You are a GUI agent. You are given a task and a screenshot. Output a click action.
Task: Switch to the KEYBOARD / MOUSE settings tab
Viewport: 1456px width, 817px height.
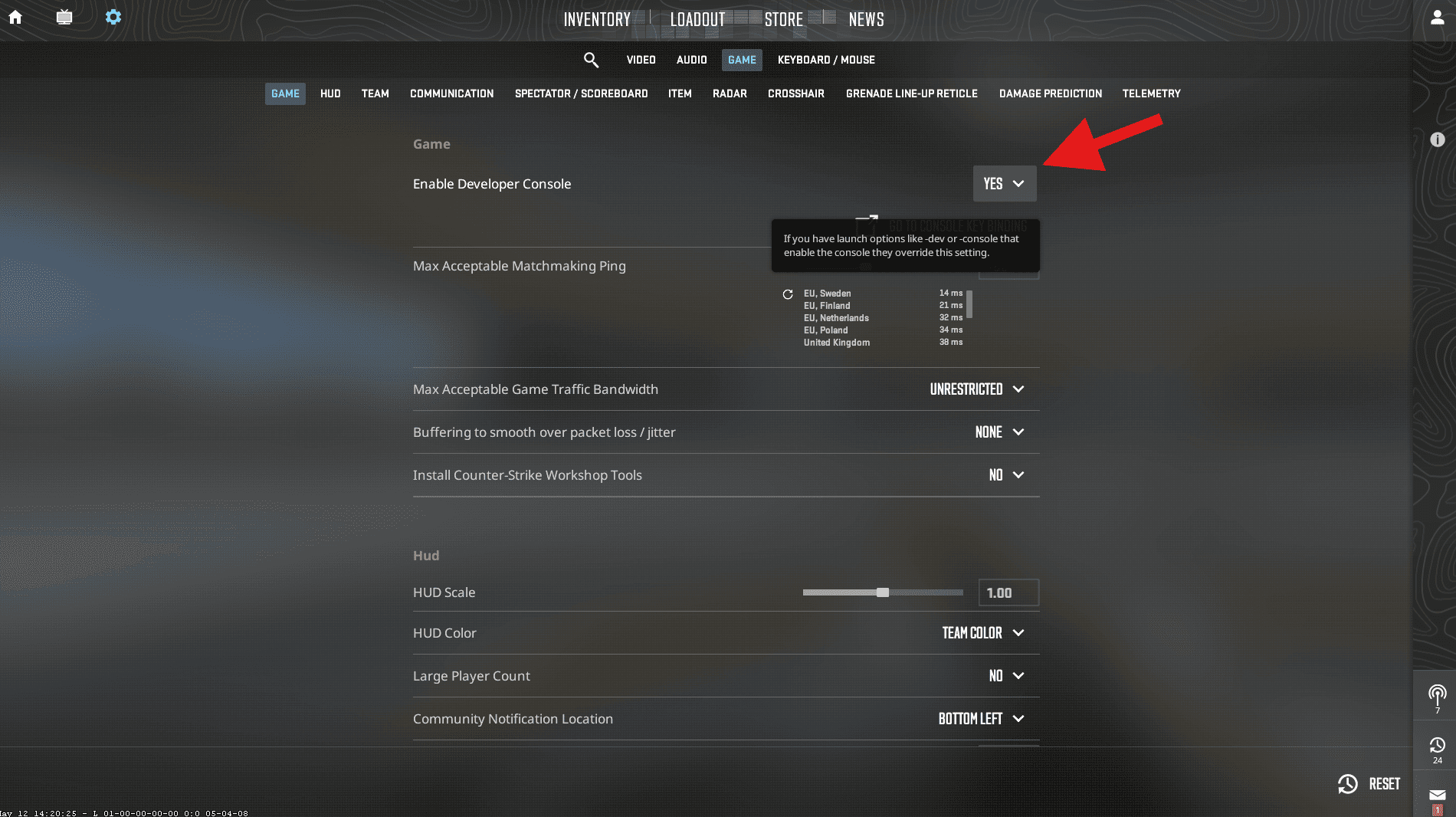tap(826, 60)
